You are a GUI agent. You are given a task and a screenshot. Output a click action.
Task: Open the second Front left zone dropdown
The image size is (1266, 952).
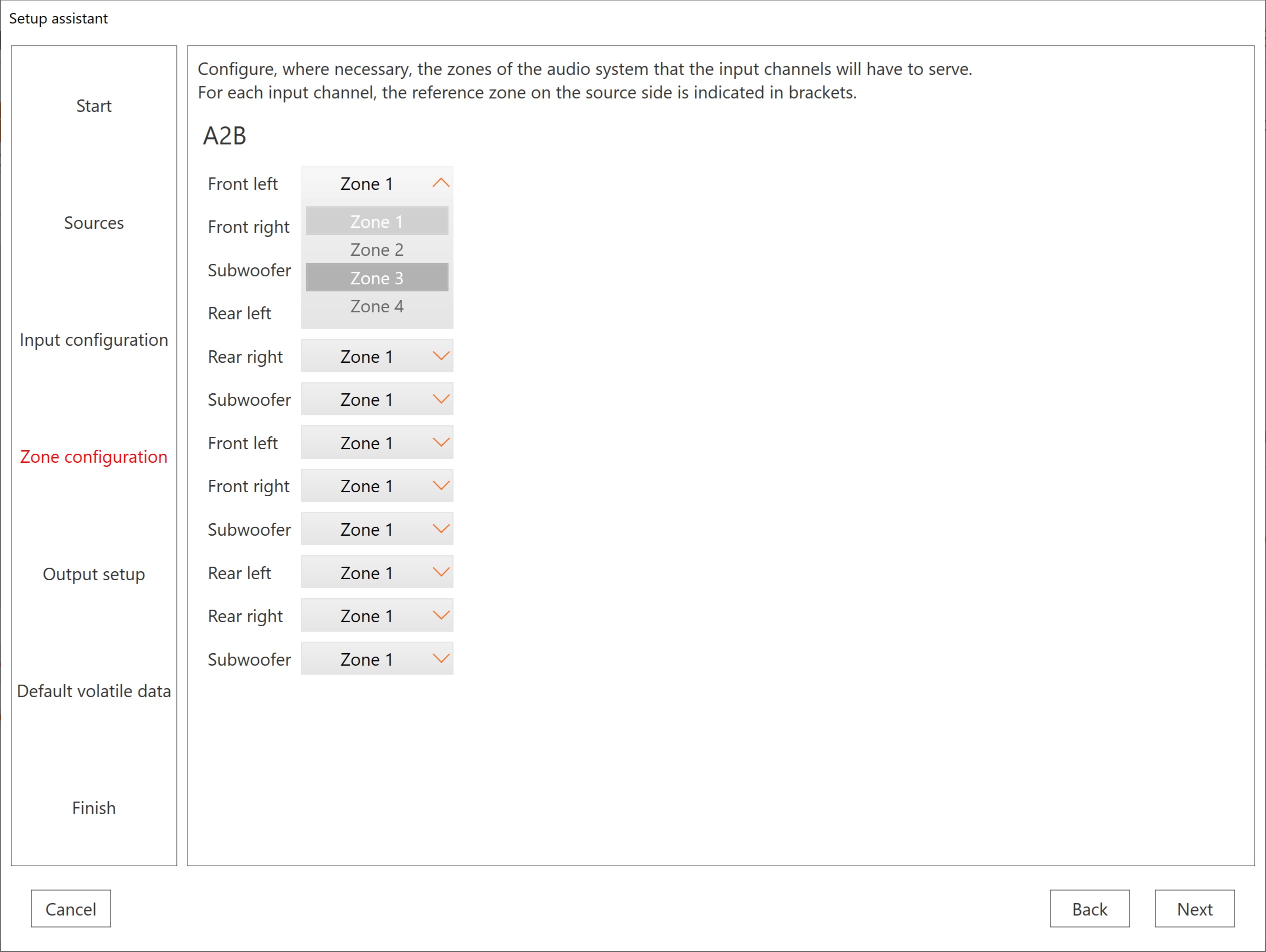(377, 443)
